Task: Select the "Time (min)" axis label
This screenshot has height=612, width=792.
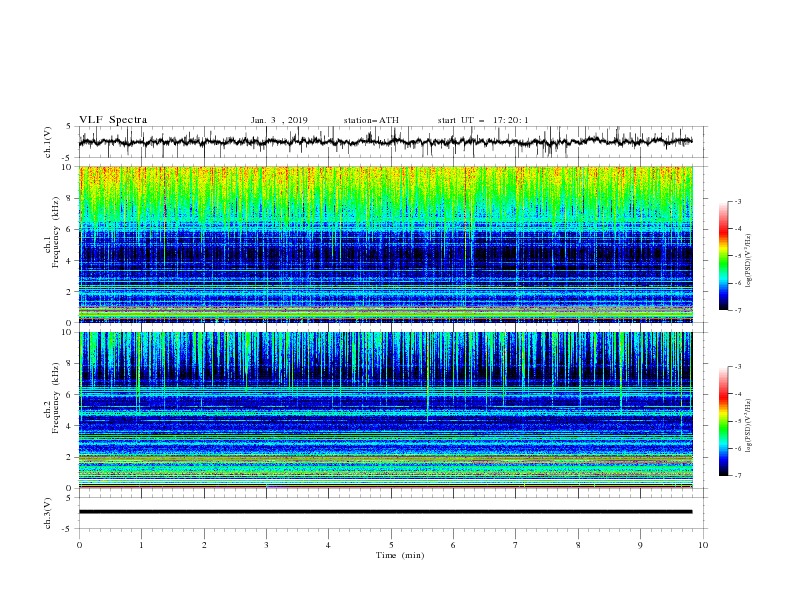Action: coord(400,555)
